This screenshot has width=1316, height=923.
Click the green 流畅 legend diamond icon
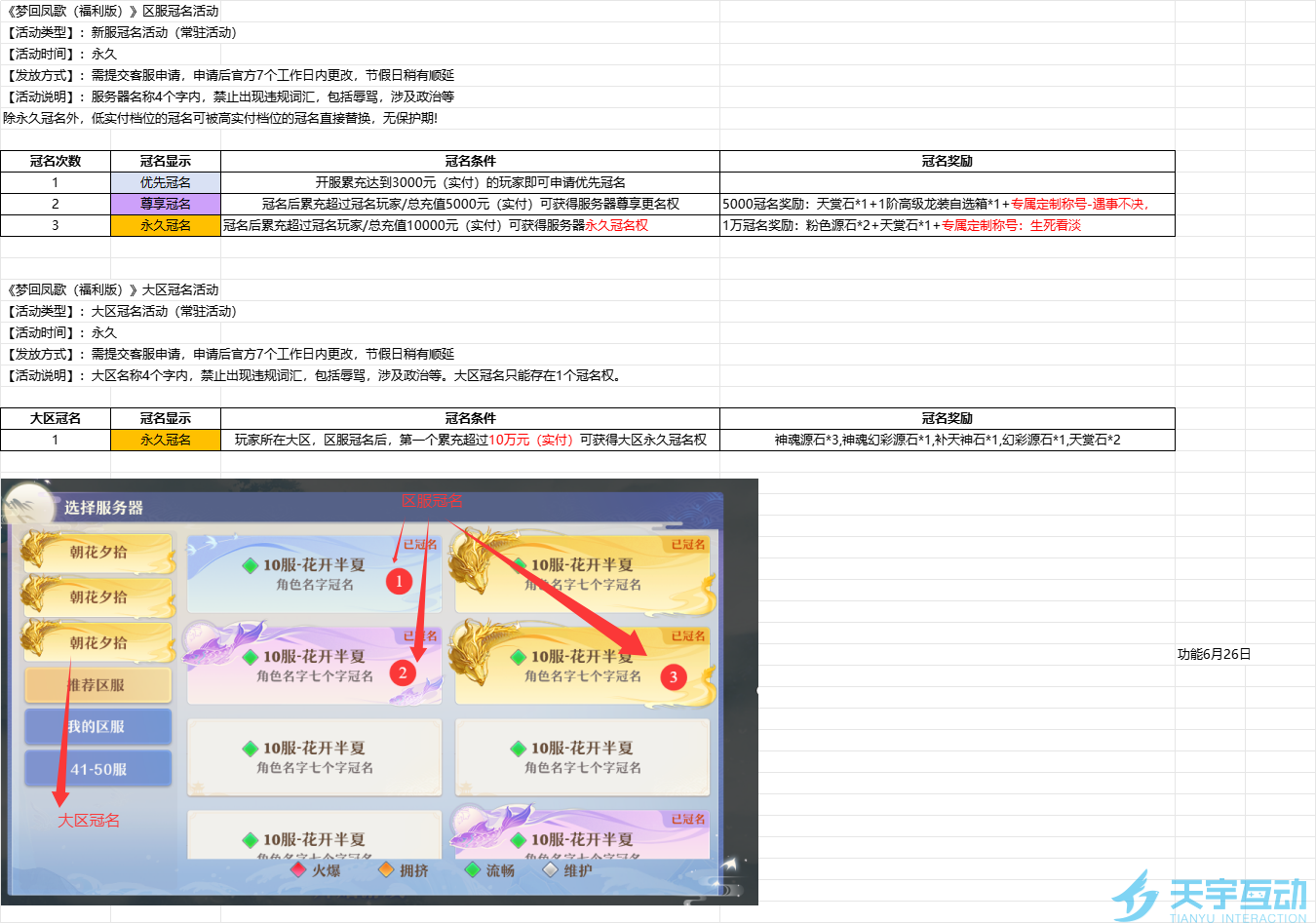point(473,869)
